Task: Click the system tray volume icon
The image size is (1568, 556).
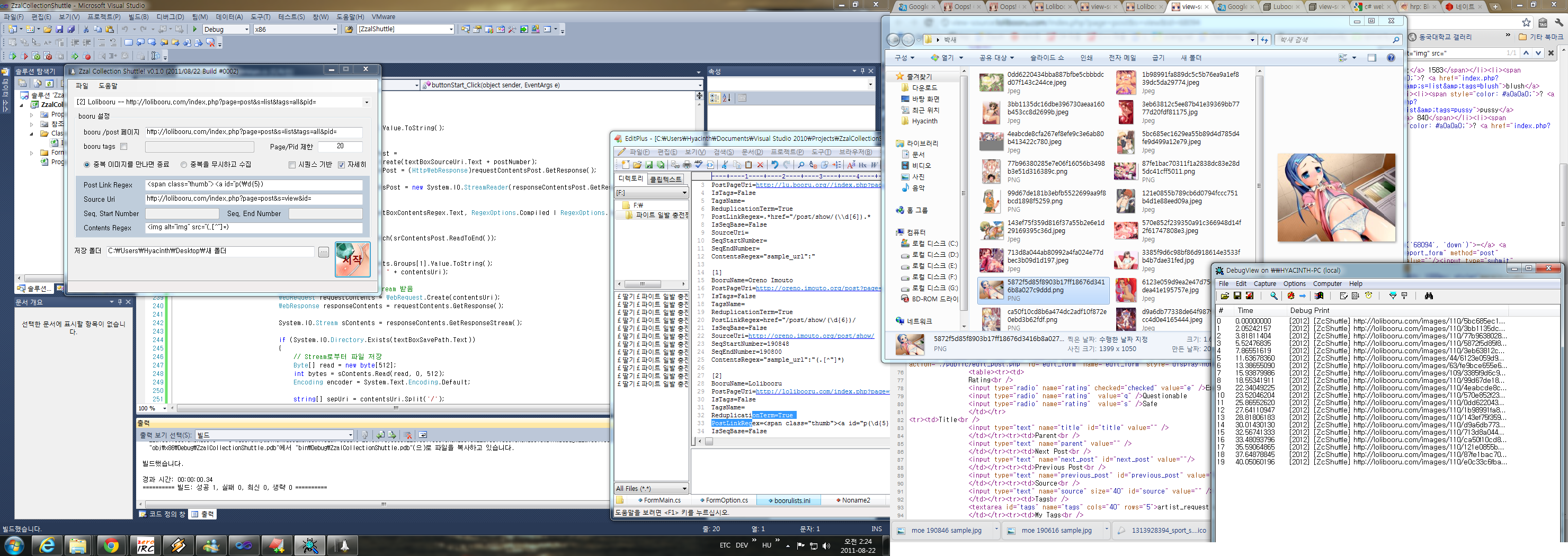Action: coord(825,545)
